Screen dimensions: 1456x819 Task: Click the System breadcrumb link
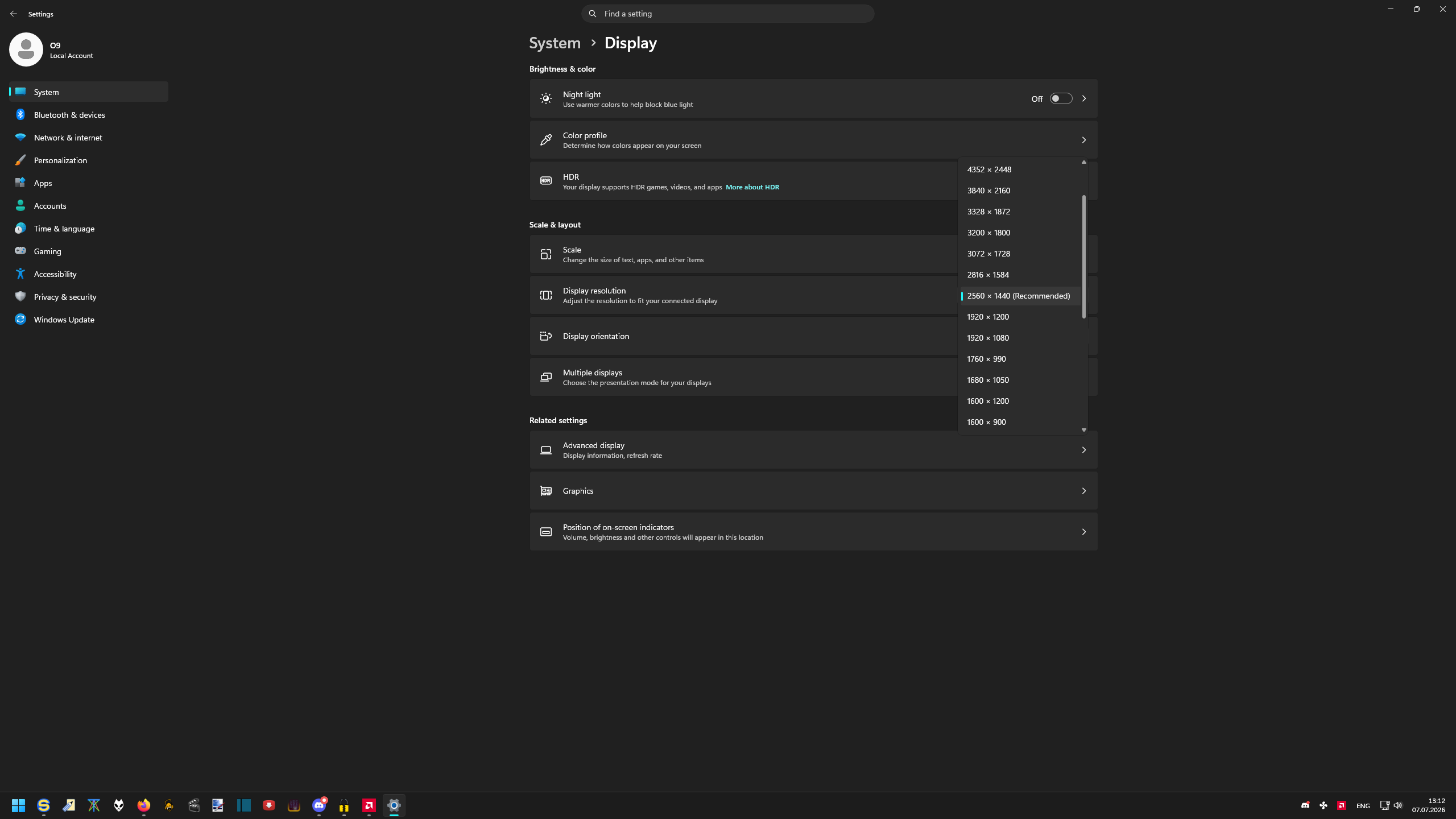pos(555,43)
